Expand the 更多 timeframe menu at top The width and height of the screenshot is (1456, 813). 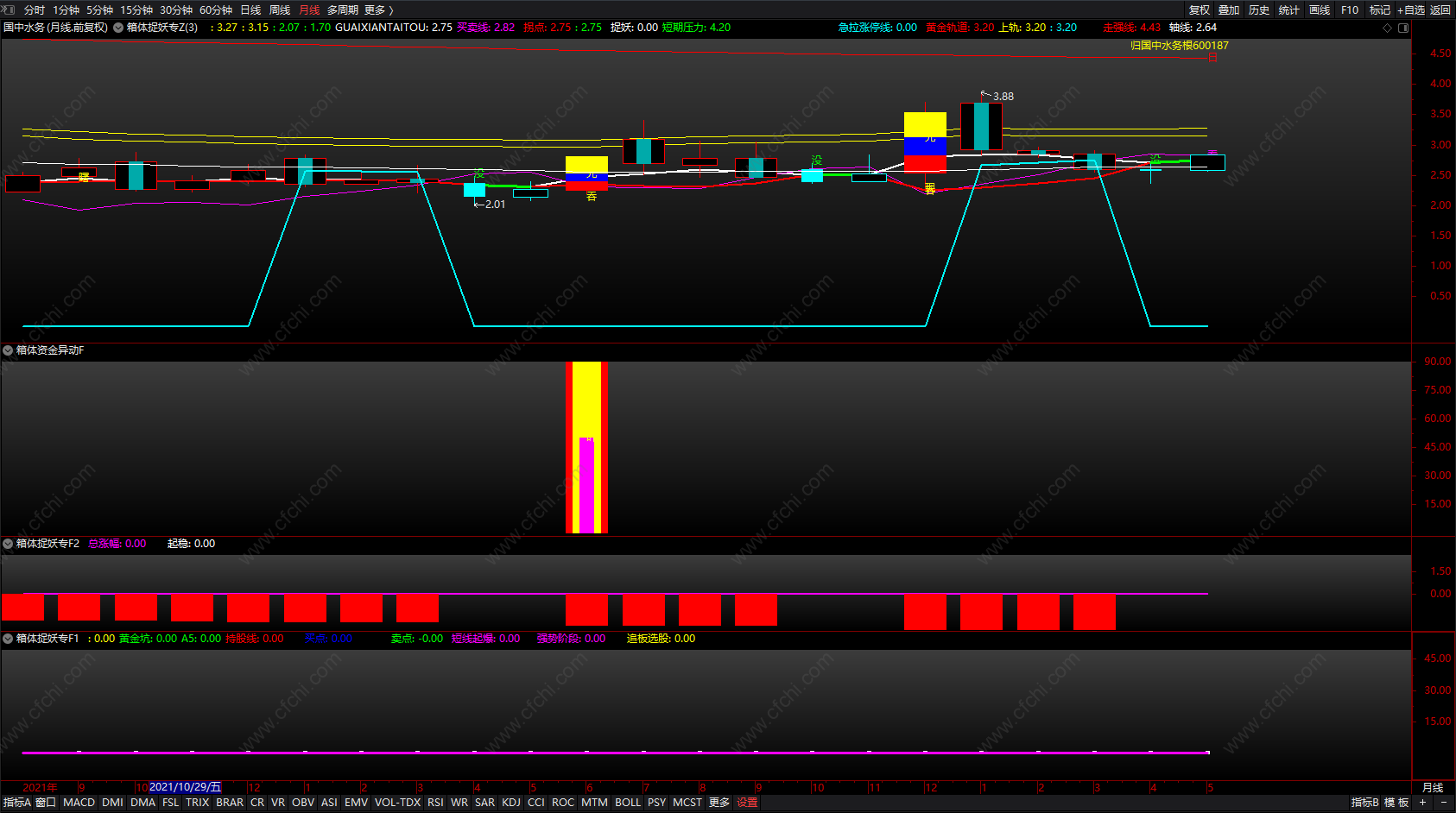[x=378, y=9]
